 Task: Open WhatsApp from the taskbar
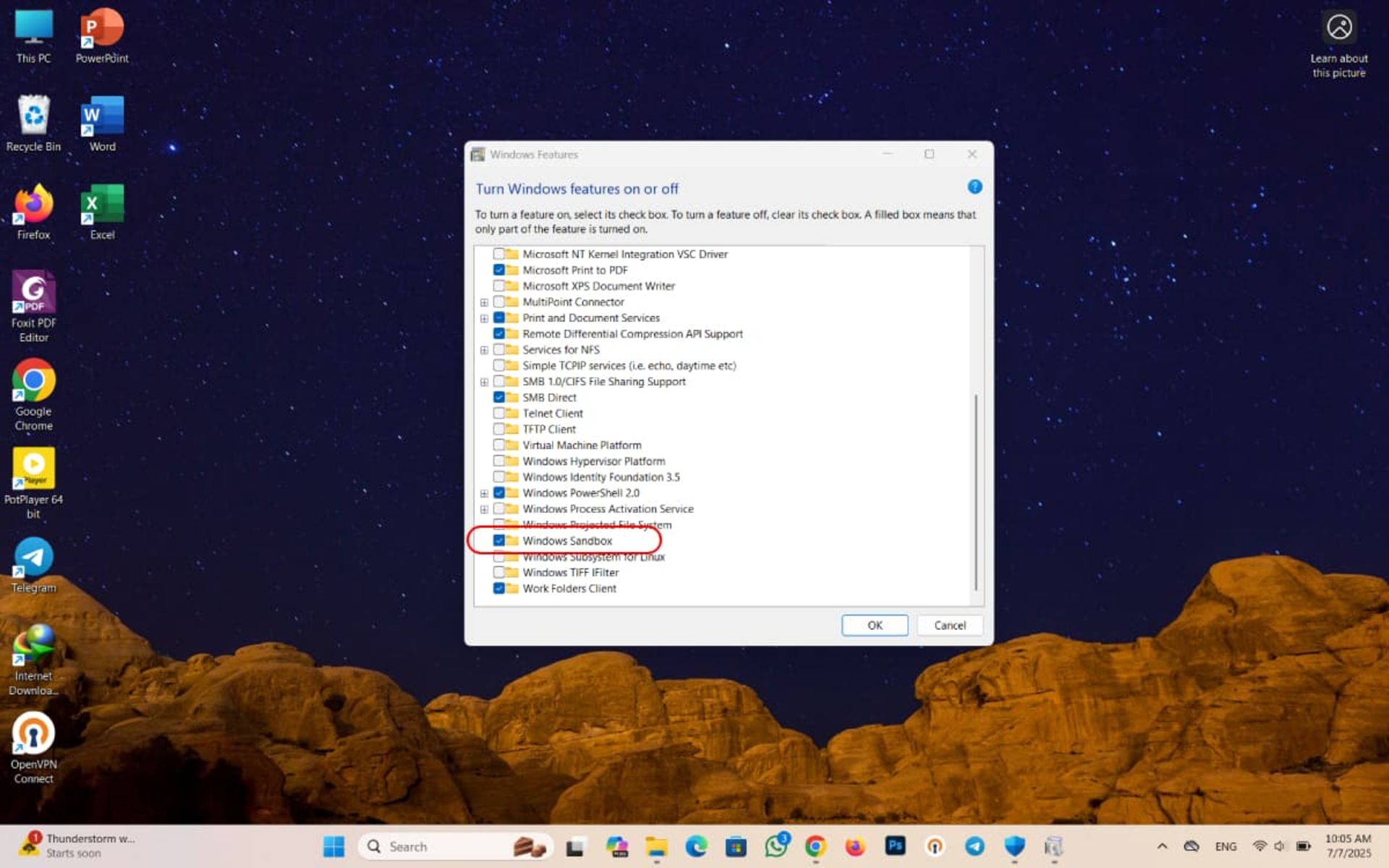(x=776, y=846)
